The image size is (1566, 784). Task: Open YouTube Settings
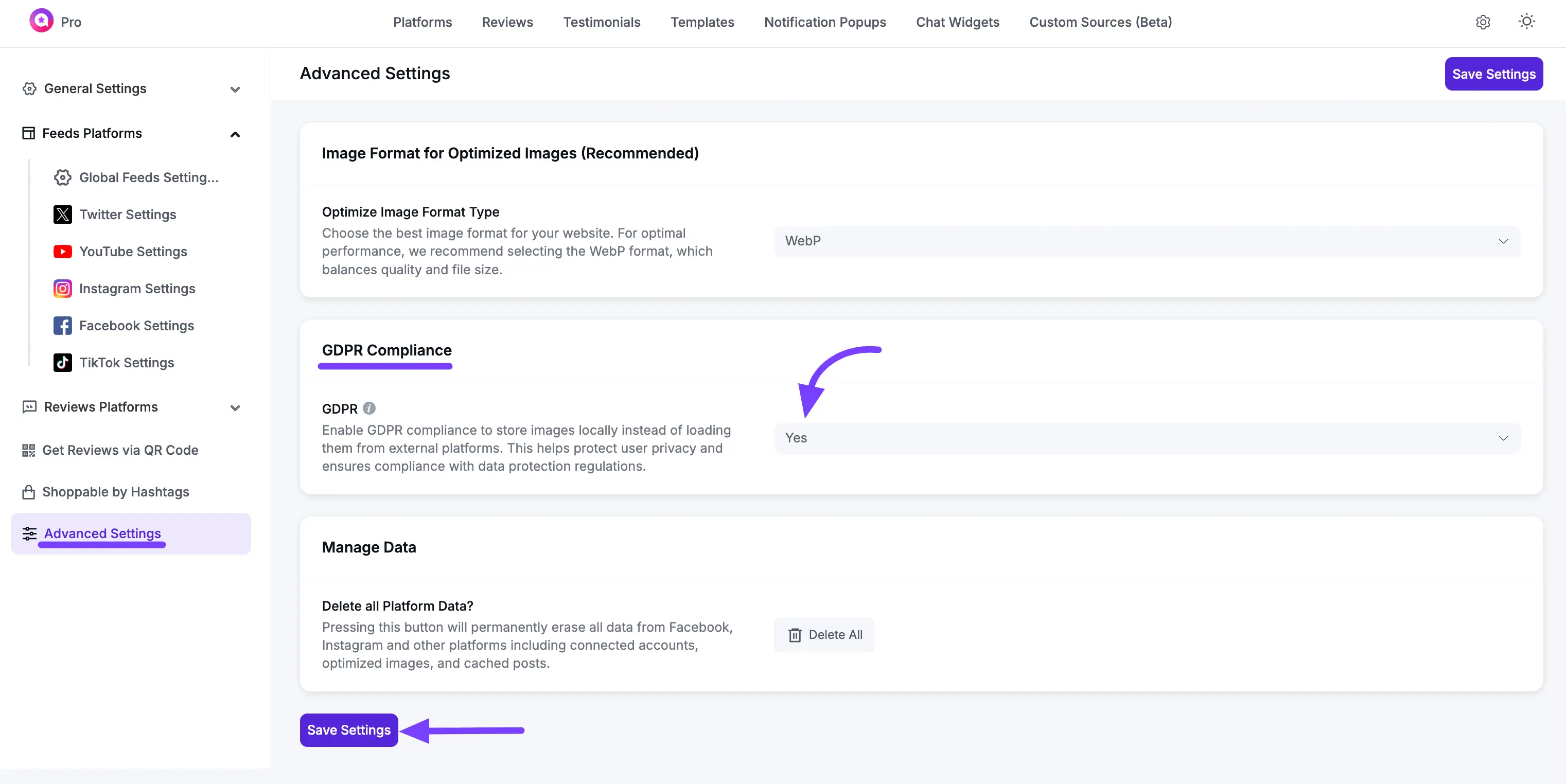133,251
